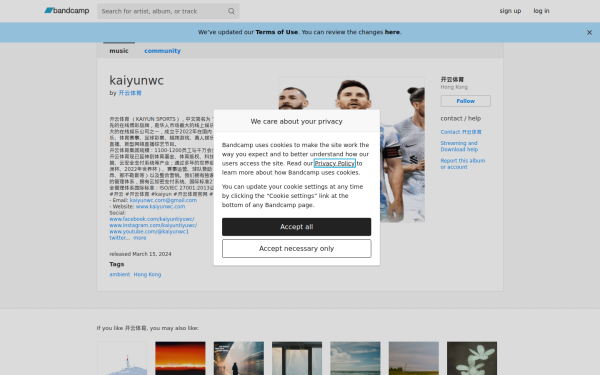This screenshot has height=375, width=600.
Task: Open the recommended album with pale plant cover
Action: pyautogui.click(x=472, y=358)
